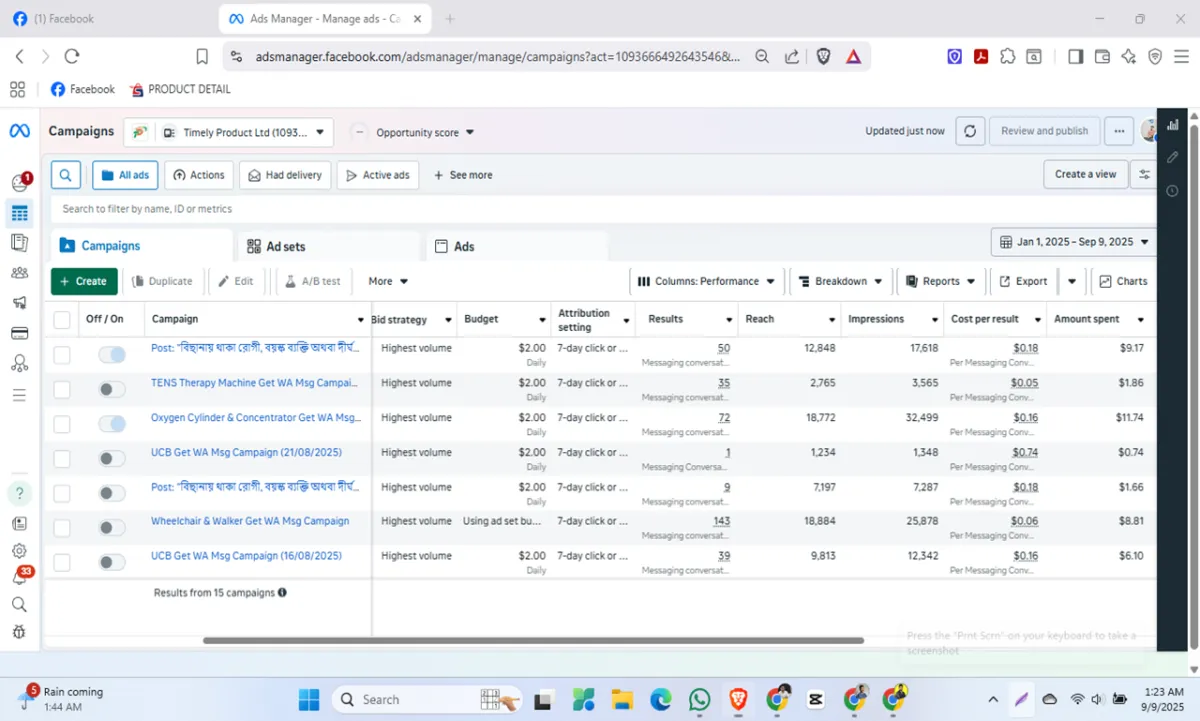Click the magnifier search icon in left sidebar
This screenshot has width=1200, height=721.
pyautogui.click(x=19, y=604)
